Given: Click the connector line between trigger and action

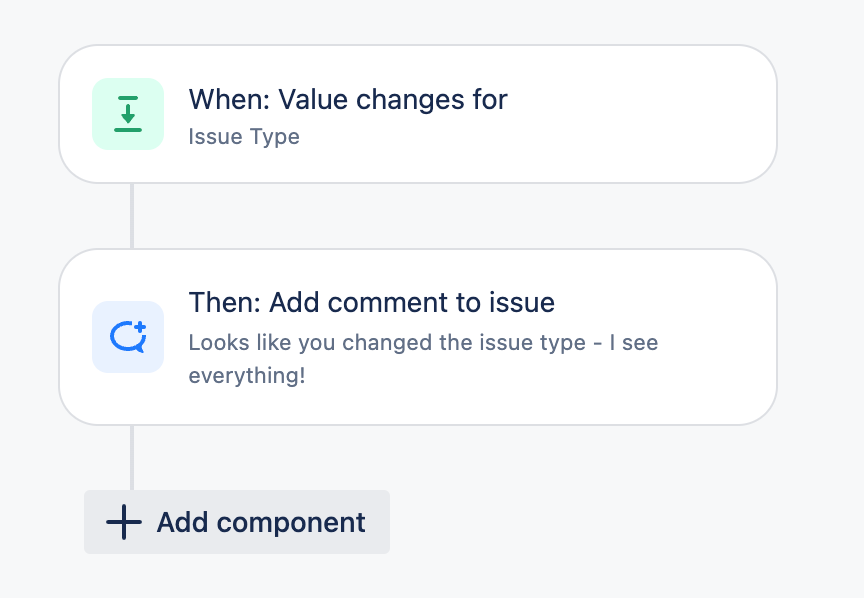Looking at the screenshot, I should point(132,216).
